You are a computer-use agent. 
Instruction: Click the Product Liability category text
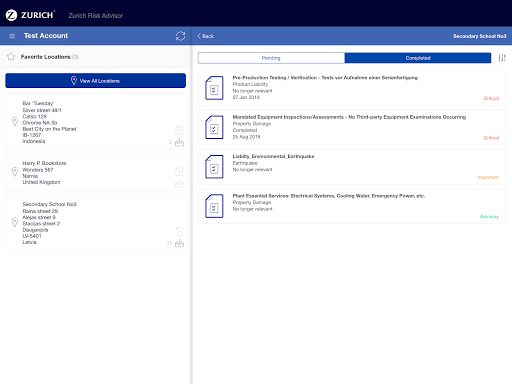[250, 84]
